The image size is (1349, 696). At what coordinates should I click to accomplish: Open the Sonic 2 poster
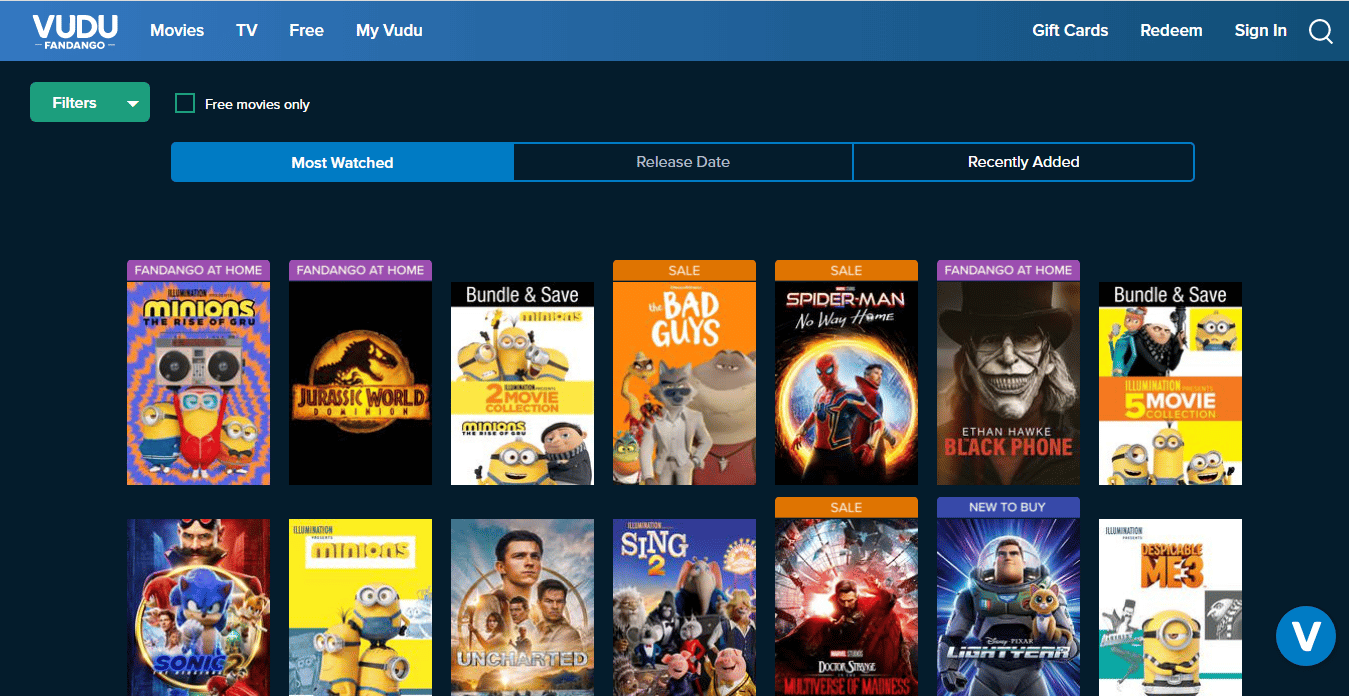pos(198,607)
